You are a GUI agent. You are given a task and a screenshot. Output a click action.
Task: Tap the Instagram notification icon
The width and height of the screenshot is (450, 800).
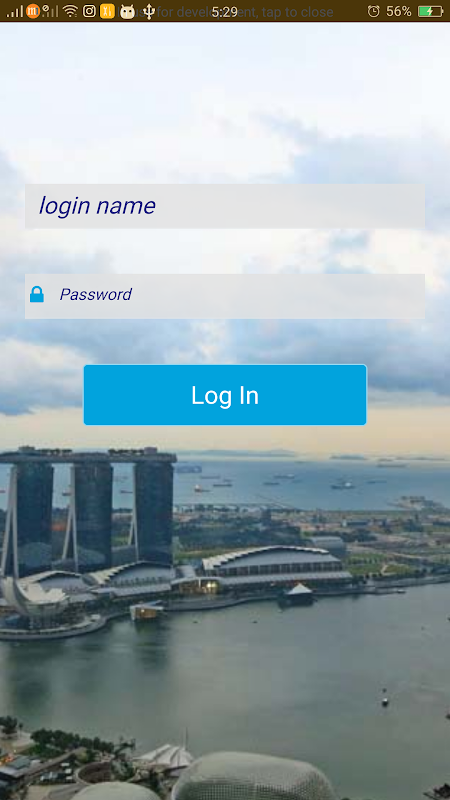(89, 11)
